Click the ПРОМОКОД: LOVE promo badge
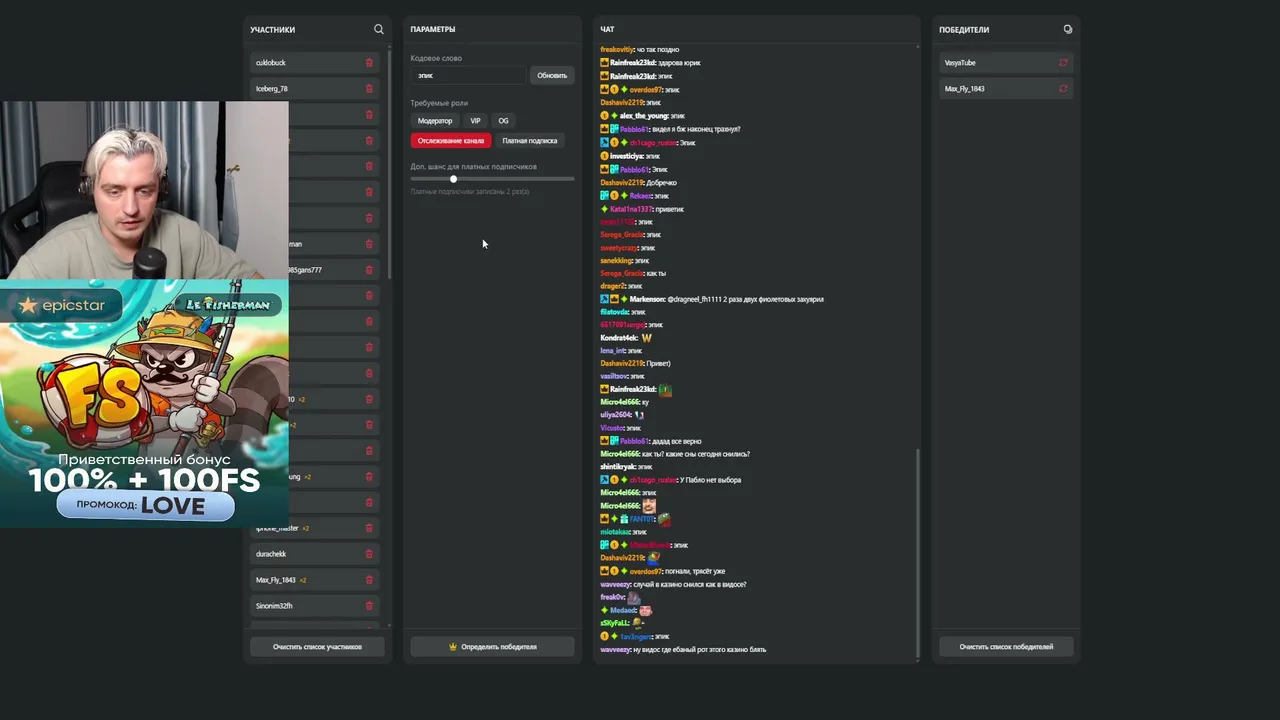The width and height of the screenshot is (1280, 720). [146, 506]
